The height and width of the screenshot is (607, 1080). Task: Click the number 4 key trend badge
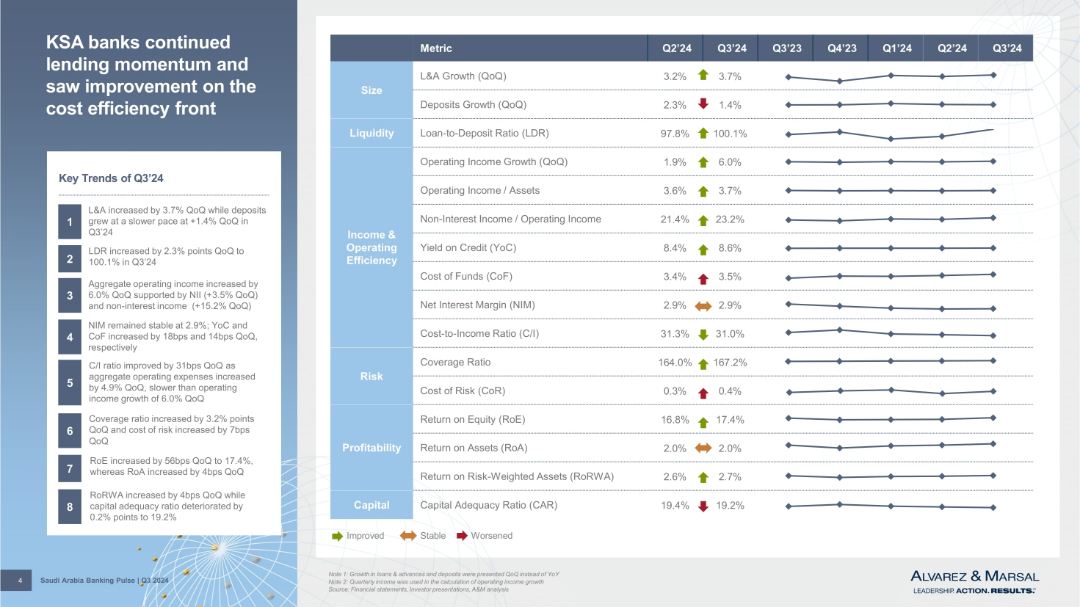[70, 337]
